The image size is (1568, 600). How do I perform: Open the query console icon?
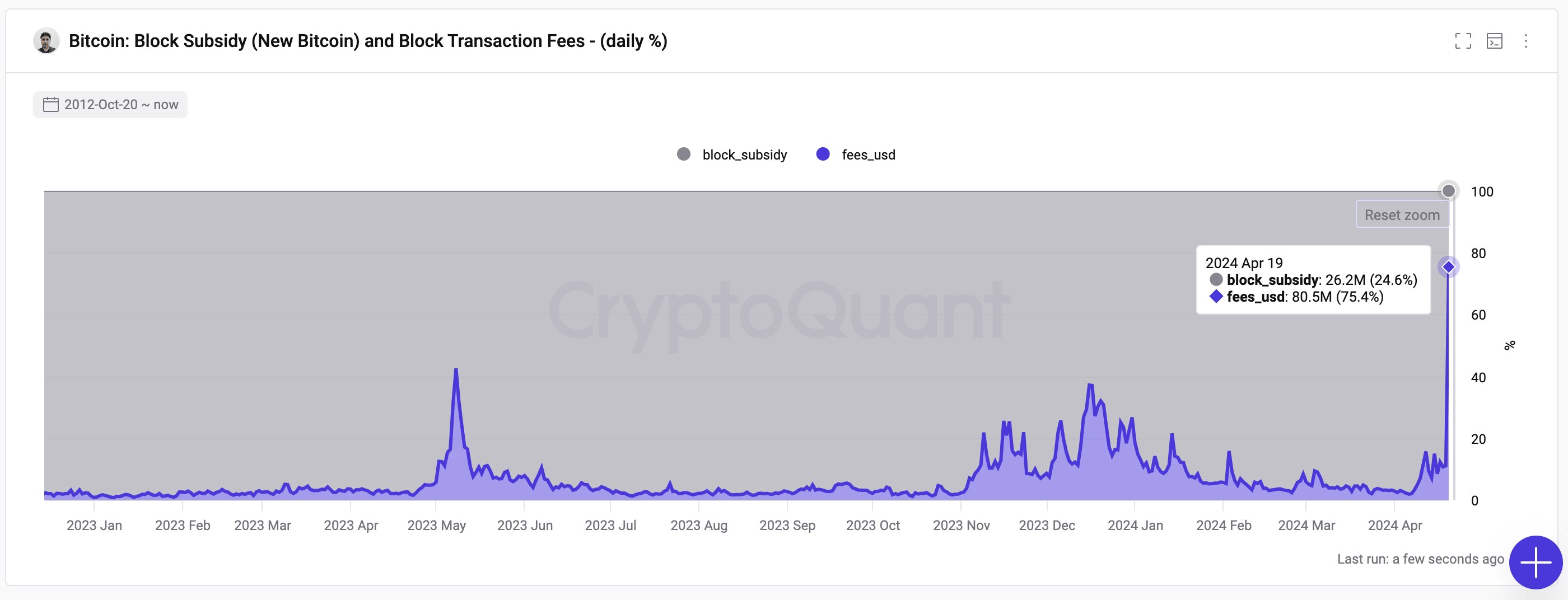1494,41
